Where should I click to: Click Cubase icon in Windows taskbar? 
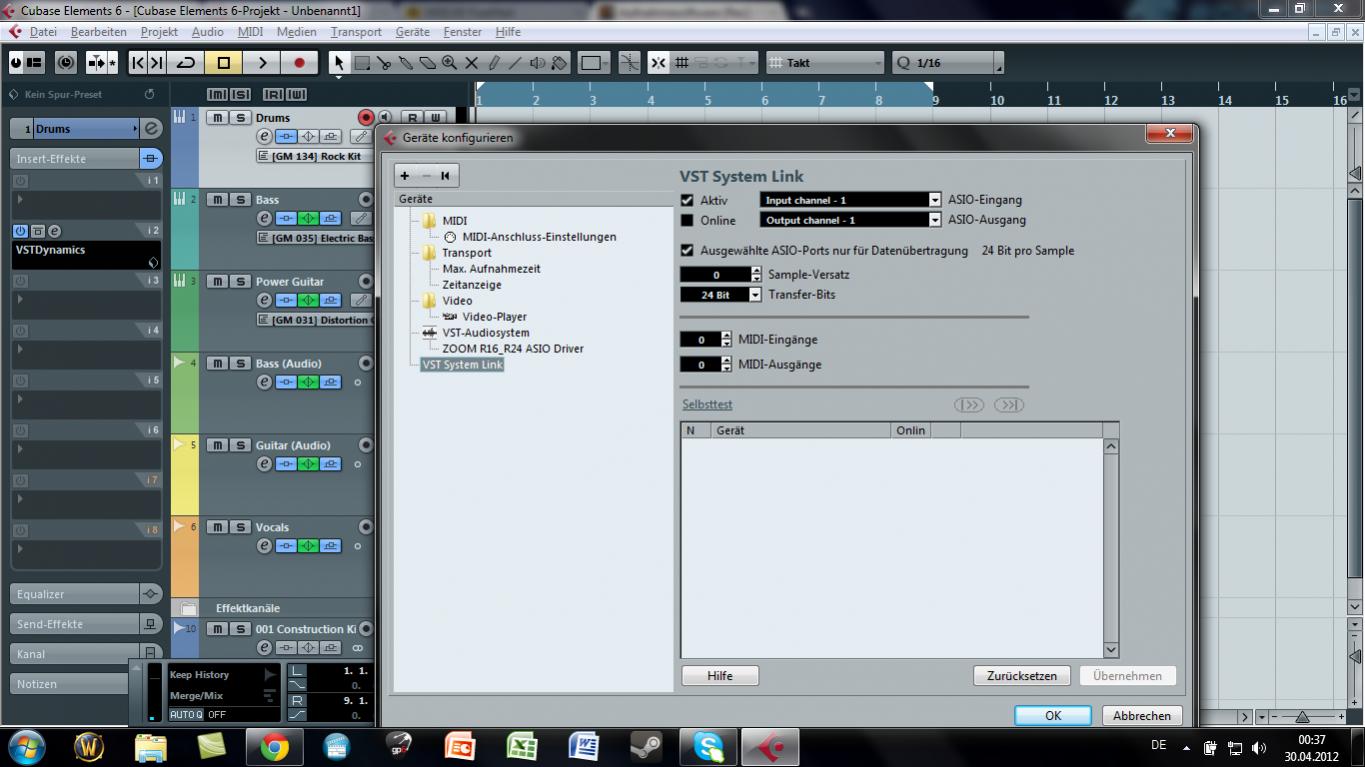[x=768, y=746]
